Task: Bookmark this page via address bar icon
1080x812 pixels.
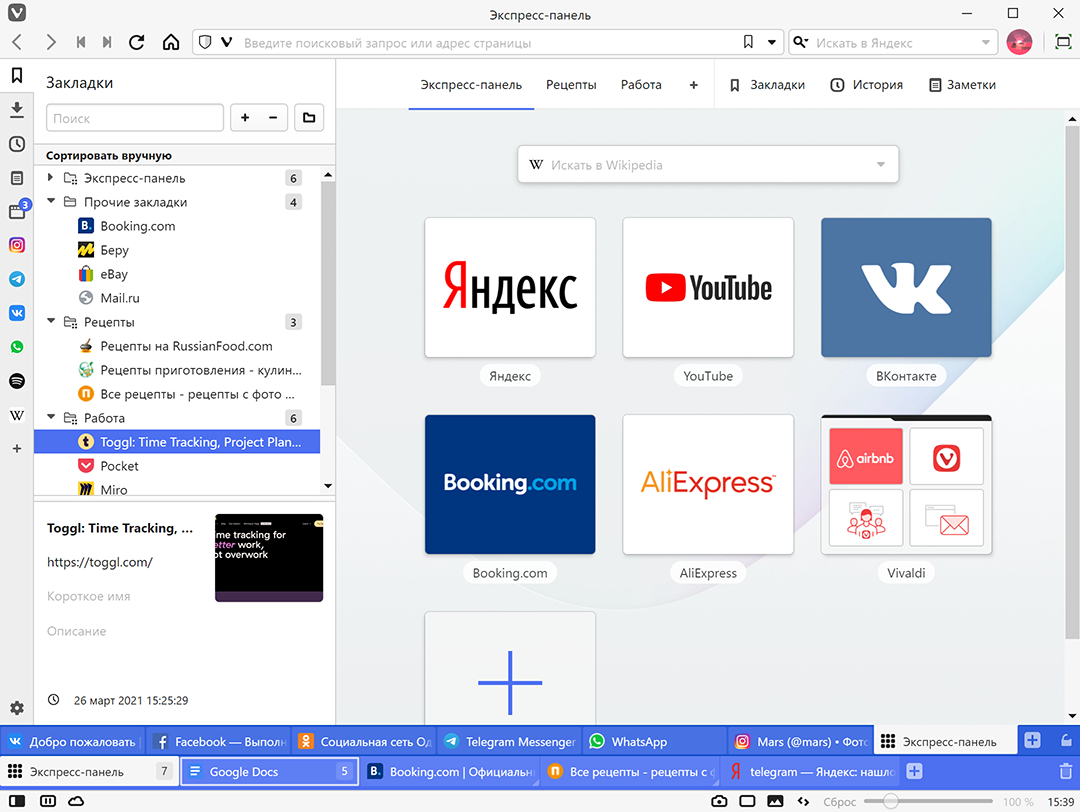Action: pos(748,43)
